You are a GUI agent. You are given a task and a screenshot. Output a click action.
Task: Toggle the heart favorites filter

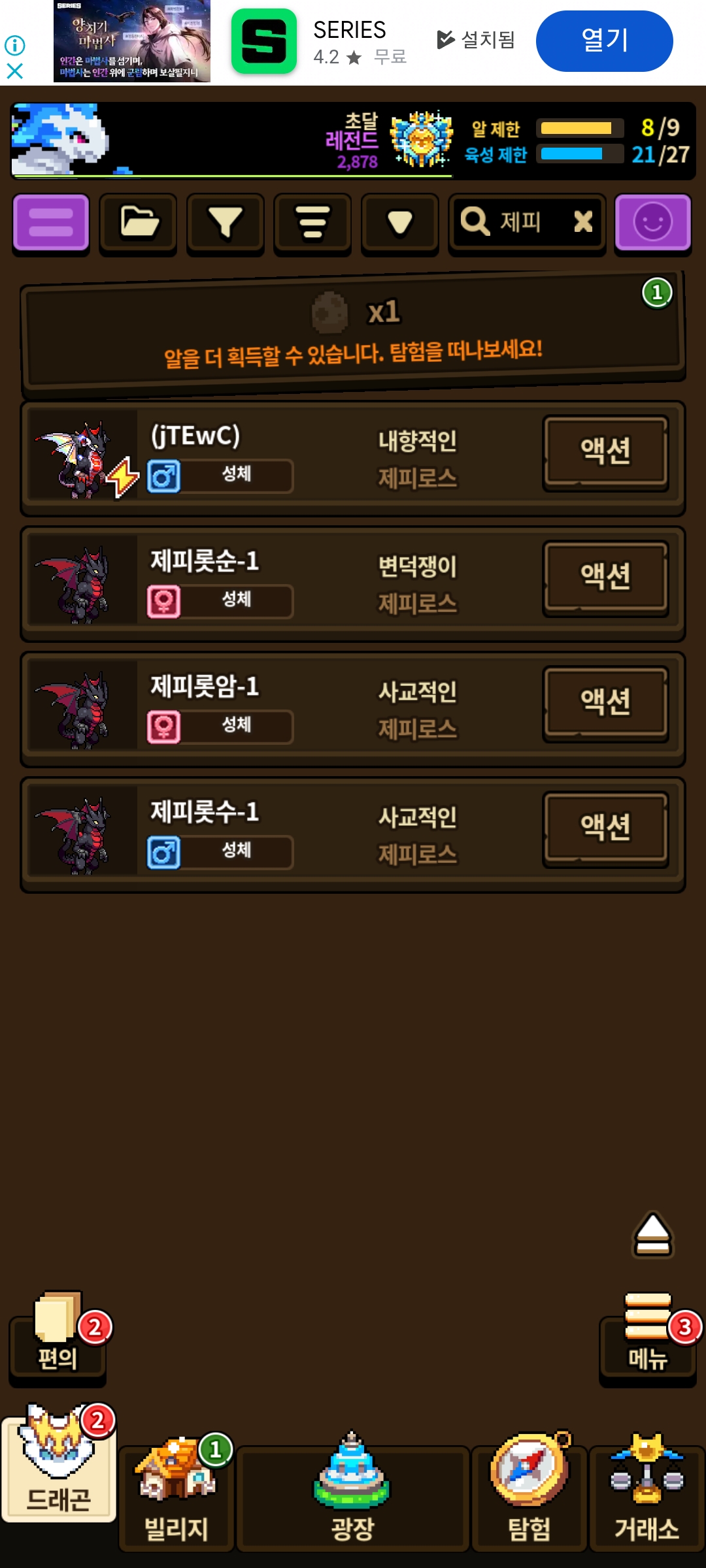(x=399, y=223)
